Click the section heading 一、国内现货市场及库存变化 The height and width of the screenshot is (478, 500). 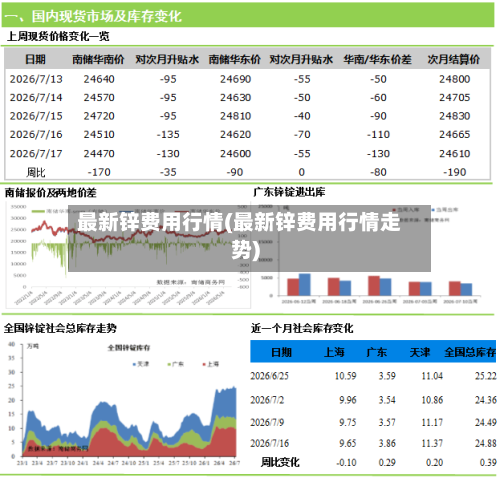(x=93, y=16)
